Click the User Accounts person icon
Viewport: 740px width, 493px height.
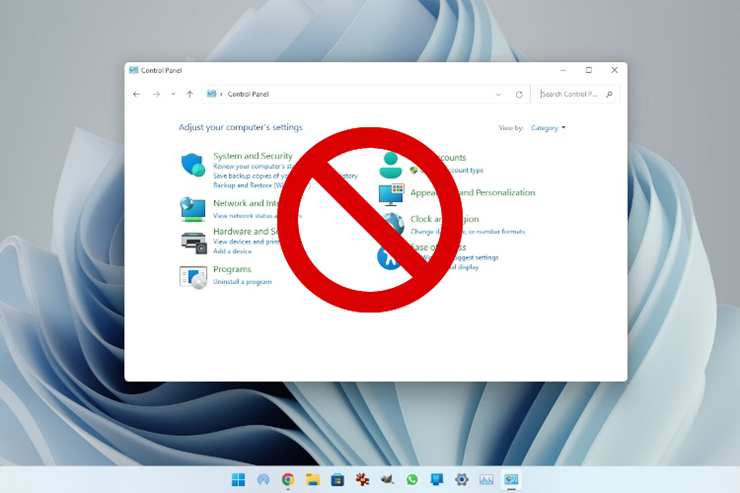[x=390, y=161]
